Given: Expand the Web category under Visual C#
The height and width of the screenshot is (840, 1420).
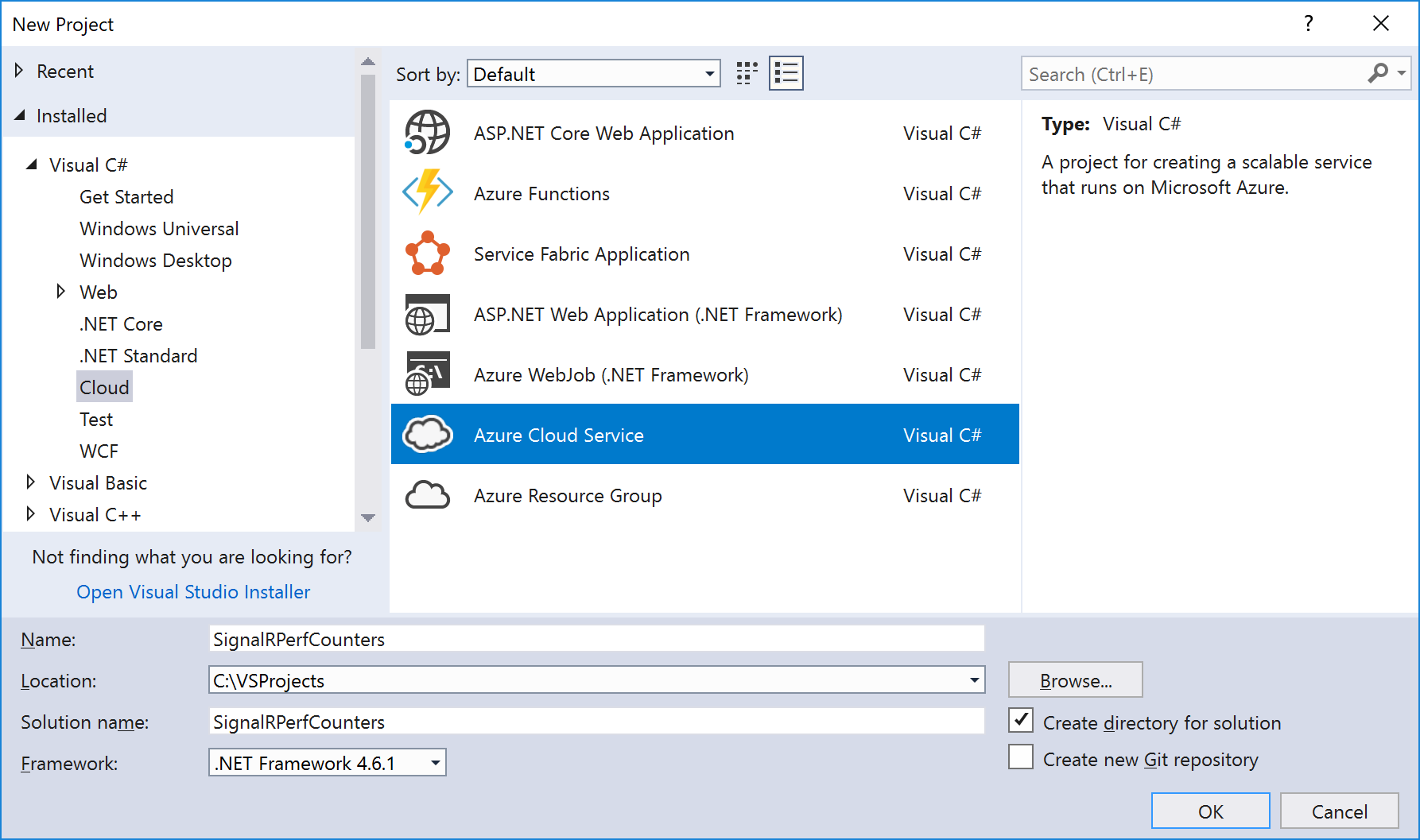Looking at the screenshot, I should click(62, 292).
